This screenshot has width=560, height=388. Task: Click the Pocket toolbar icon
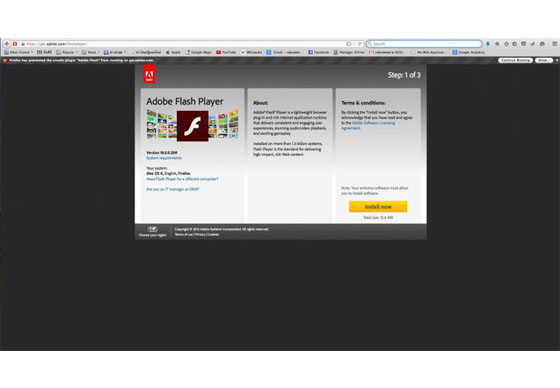point(524,44)
